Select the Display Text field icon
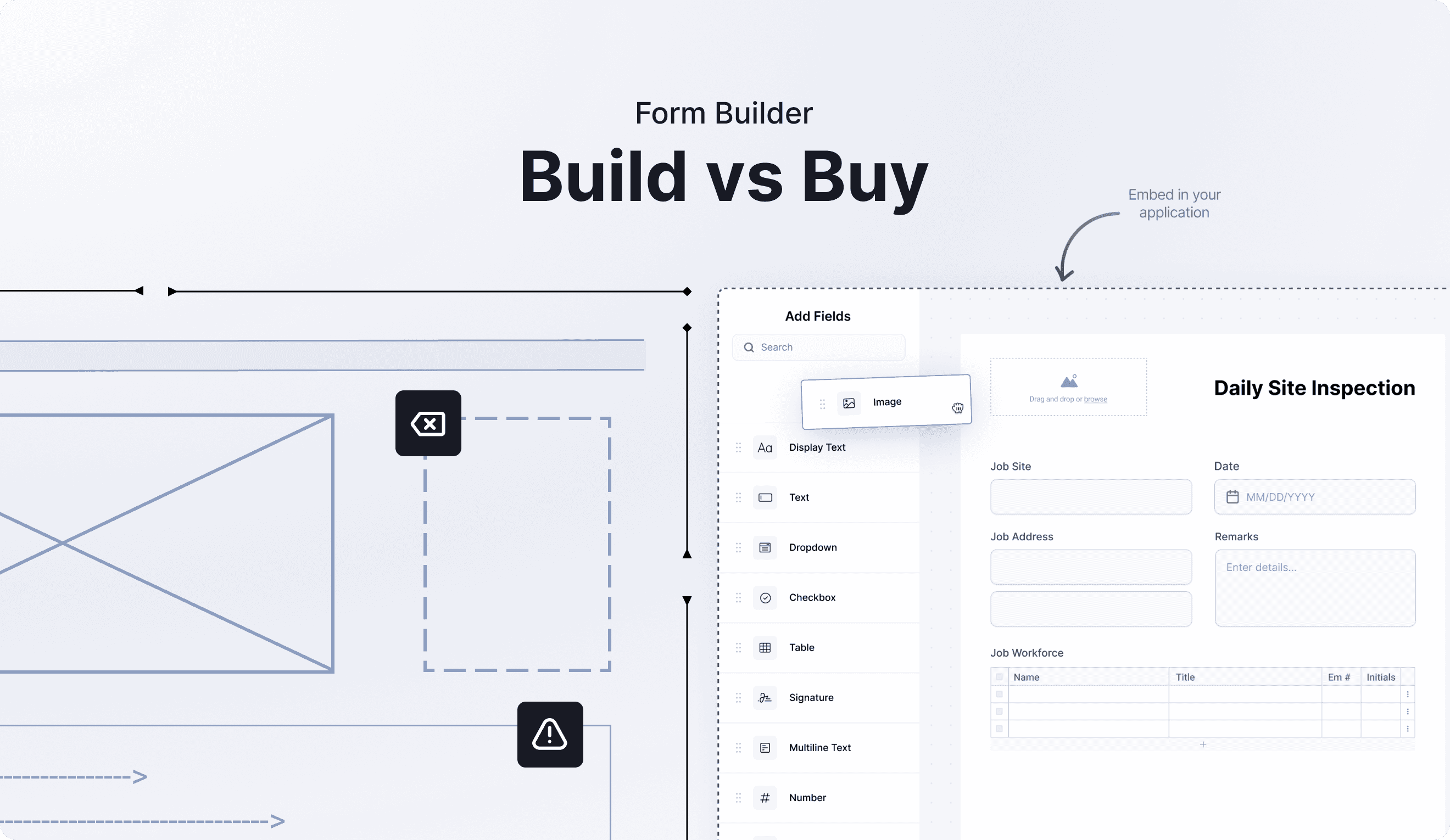This screenshot has width=1450, height=840. 765,447
